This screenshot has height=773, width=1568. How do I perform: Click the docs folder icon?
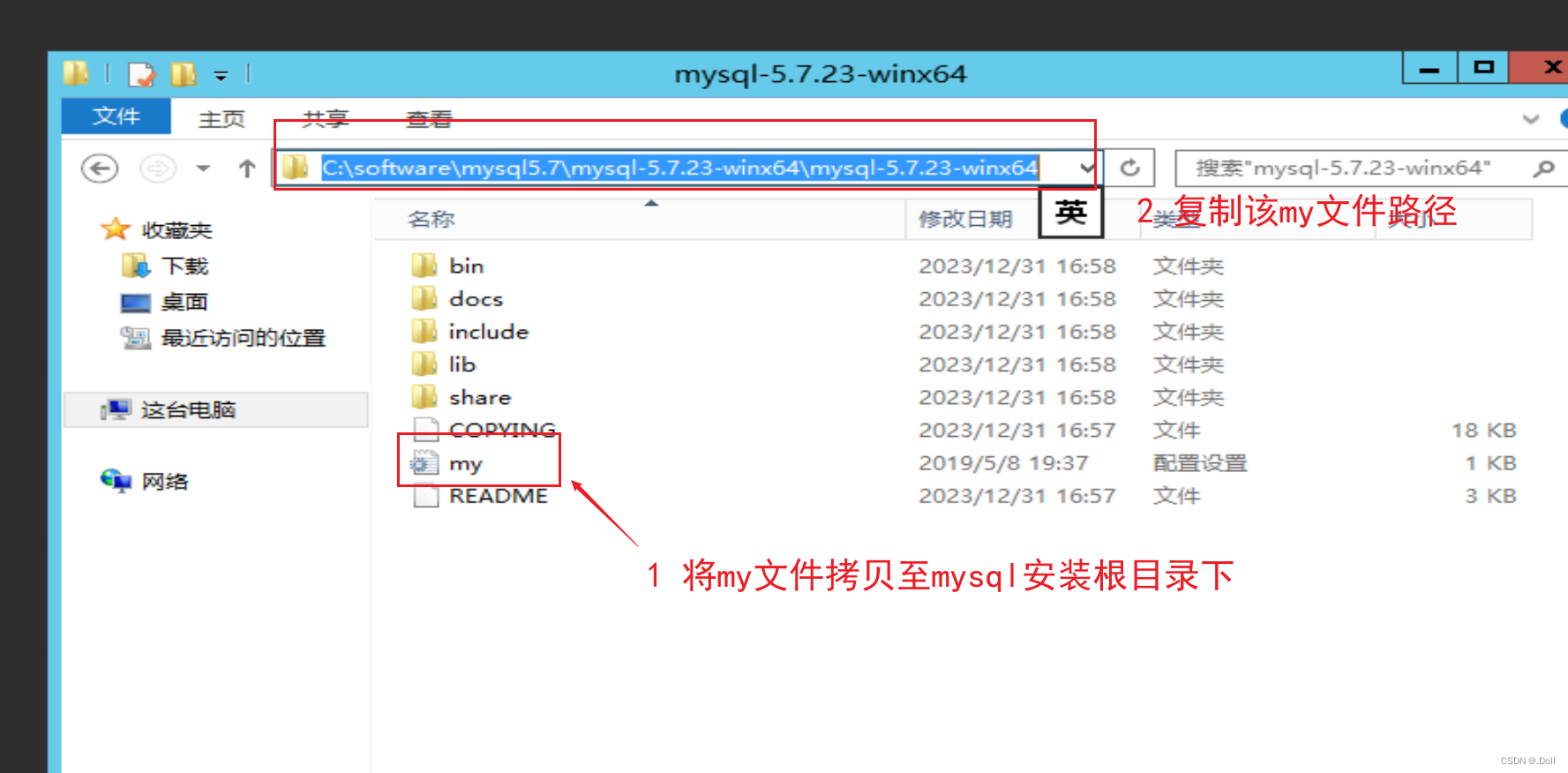424,298
